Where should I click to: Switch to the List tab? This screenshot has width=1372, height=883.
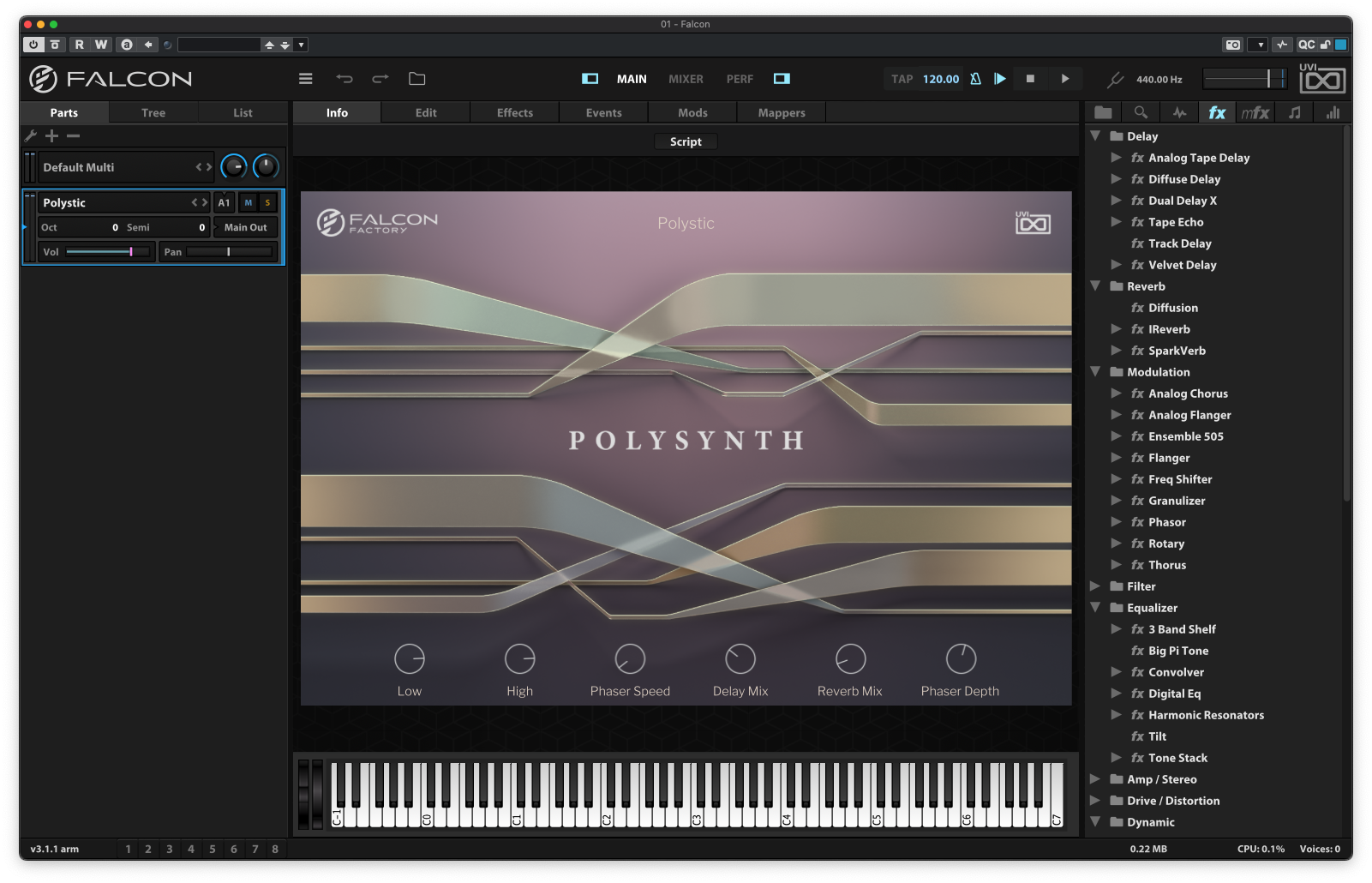click(x=243, y=112)
